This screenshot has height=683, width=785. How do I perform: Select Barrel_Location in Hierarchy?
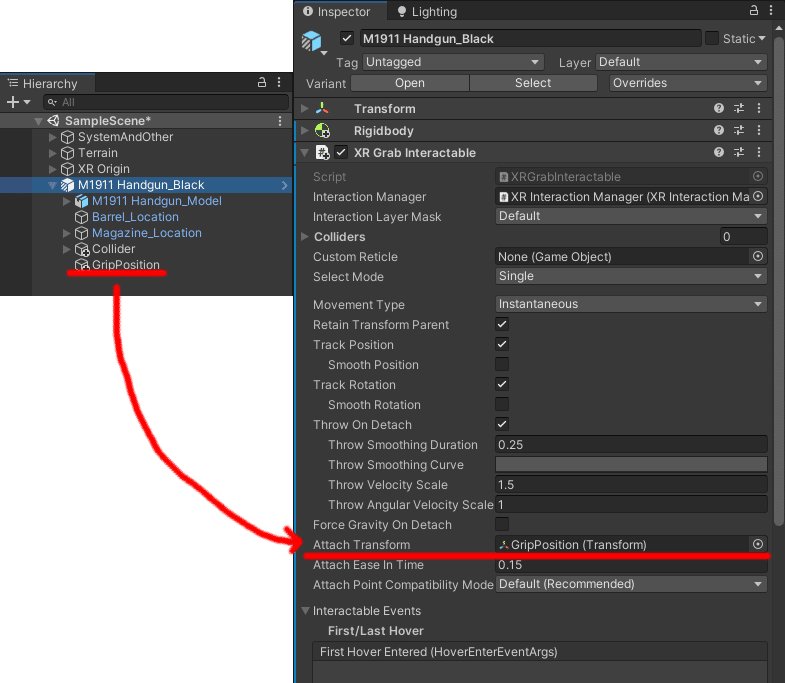coord(135,217)
